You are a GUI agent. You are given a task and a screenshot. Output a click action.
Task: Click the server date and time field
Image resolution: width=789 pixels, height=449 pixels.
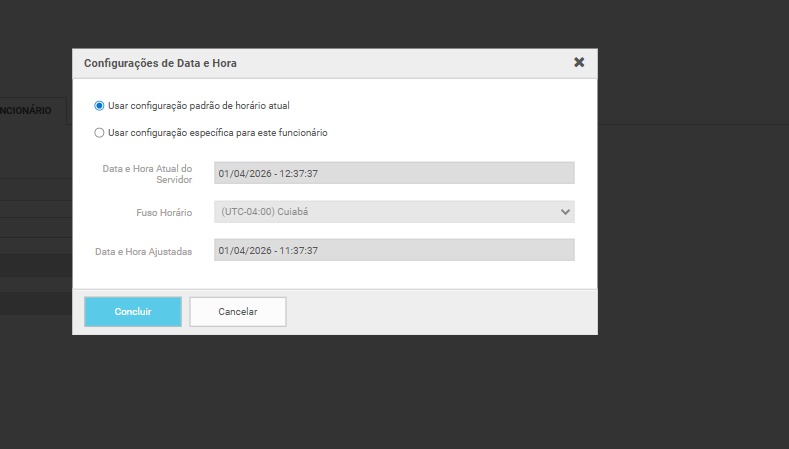(394, 173)
